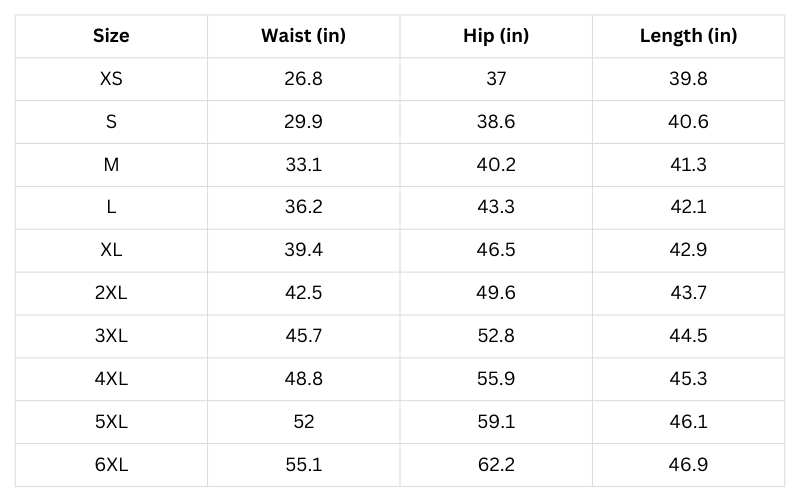The width and height of the screenshot is (800, 500).
Task: Select waist value 36.2 for size L
Action: (303, 207)
